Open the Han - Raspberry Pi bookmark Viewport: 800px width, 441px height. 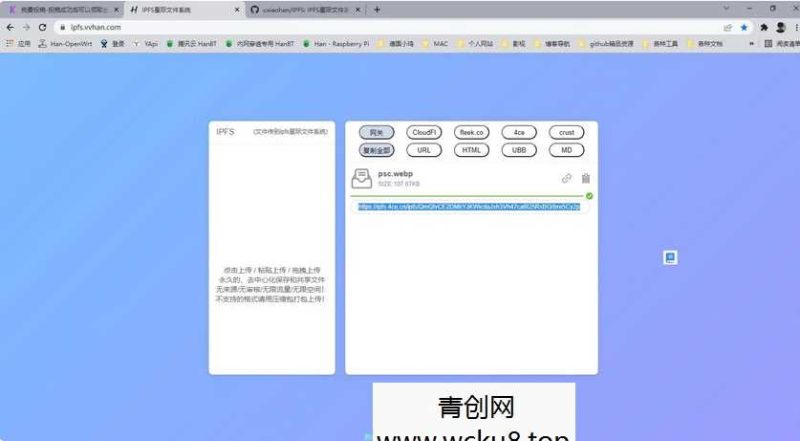click(x=336, y=44)
